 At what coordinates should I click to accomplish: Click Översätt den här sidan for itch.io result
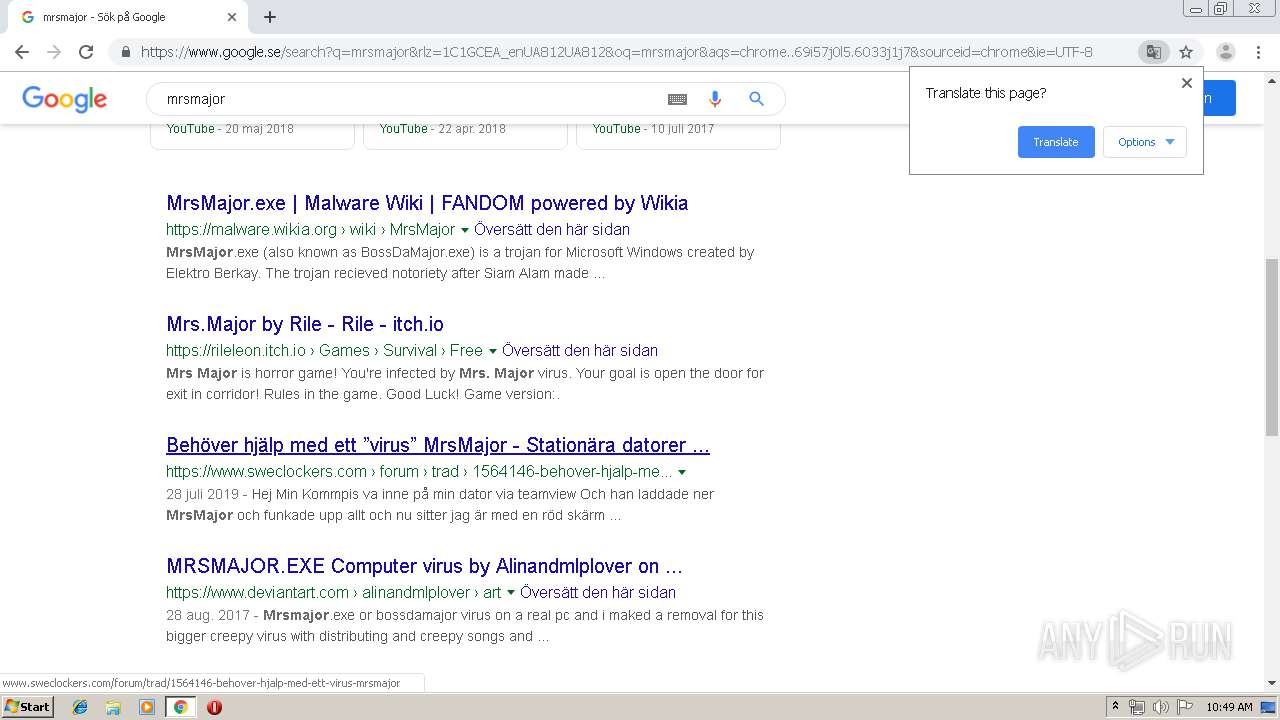coord(580,350)
